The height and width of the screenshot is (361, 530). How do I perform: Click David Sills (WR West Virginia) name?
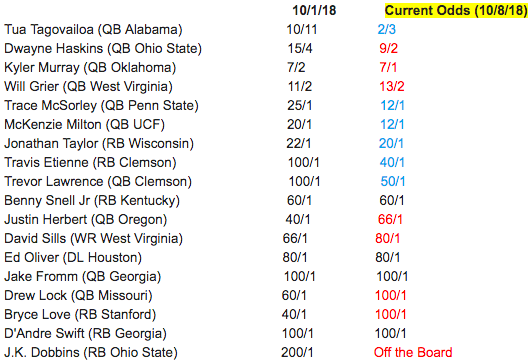click(x=93, y=238)
